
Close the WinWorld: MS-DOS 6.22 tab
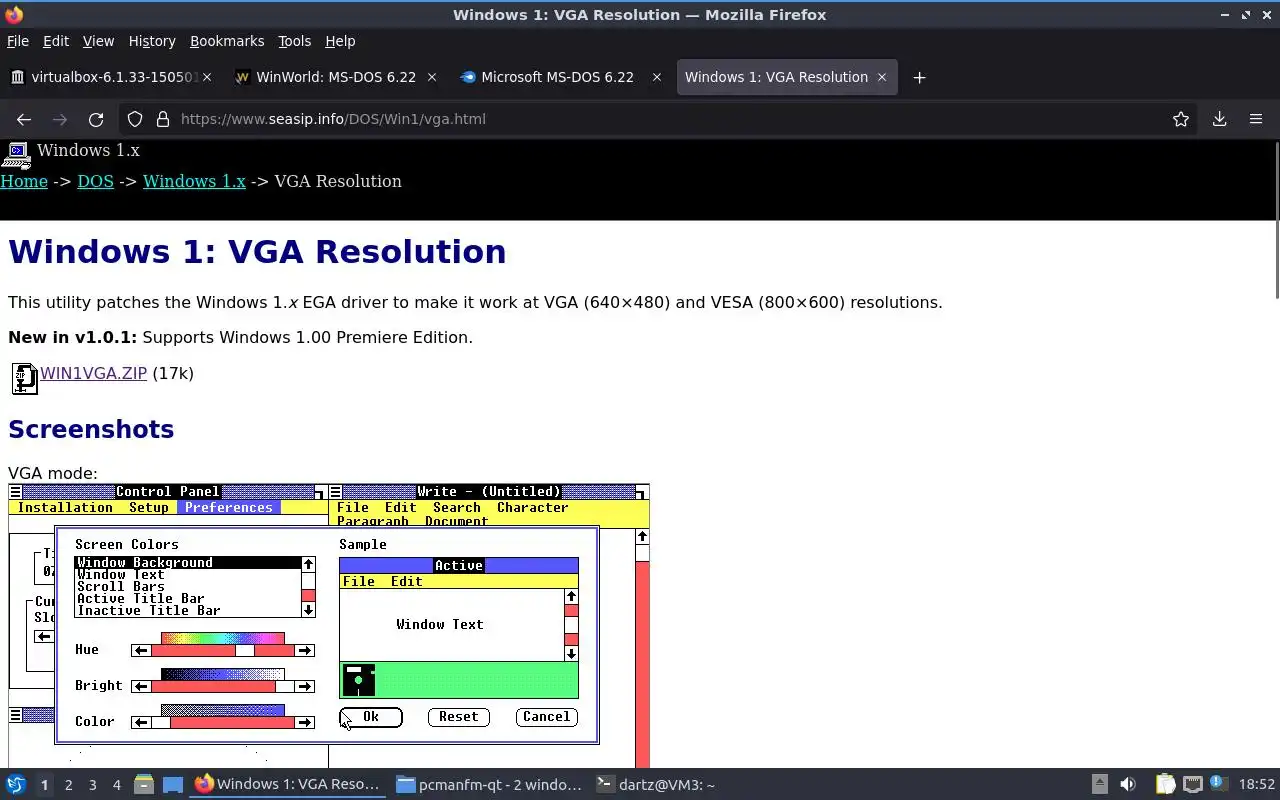pyautogui.click(x=432, y=77)
